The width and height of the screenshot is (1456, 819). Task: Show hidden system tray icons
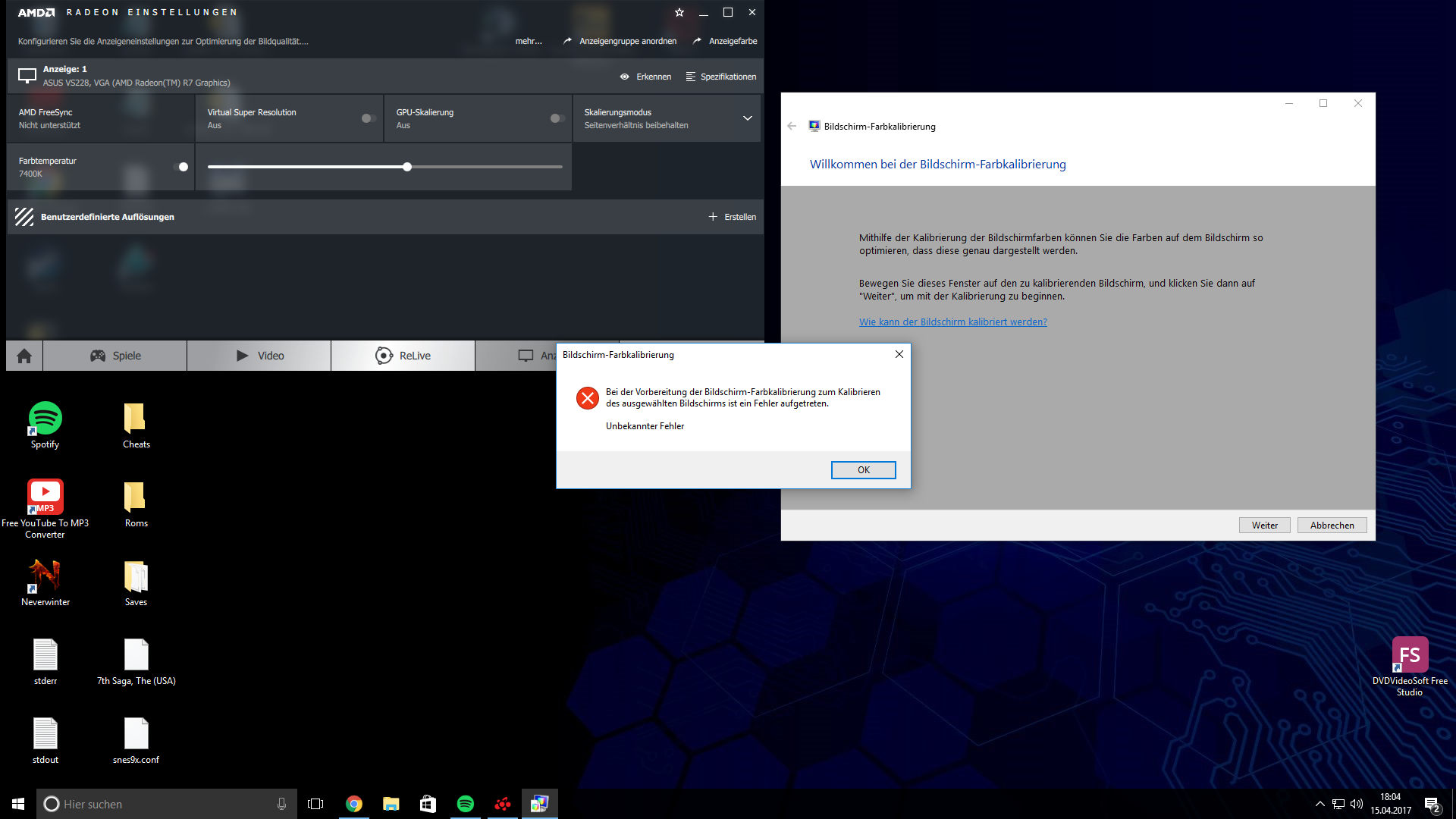point(1319,804)
